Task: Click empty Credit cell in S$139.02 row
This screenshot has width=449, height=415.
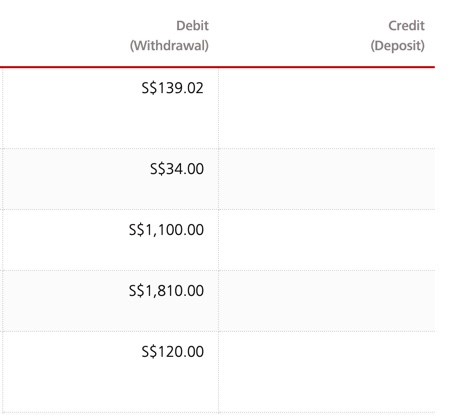Action: [x=327, y=108]
